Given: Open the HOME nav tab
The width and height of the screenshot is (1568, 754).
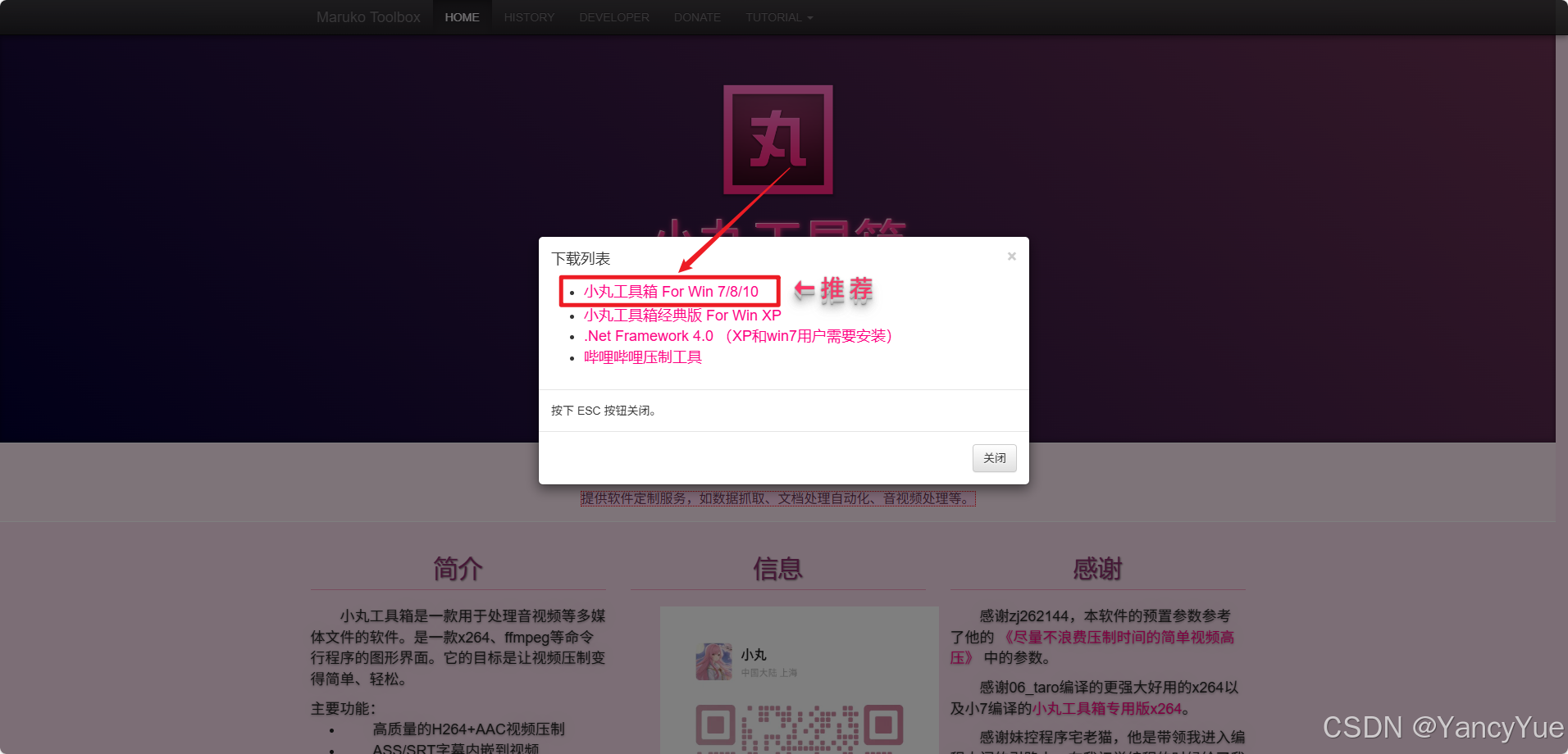Looking at the screenshot, I should click(x=462, y=17).
